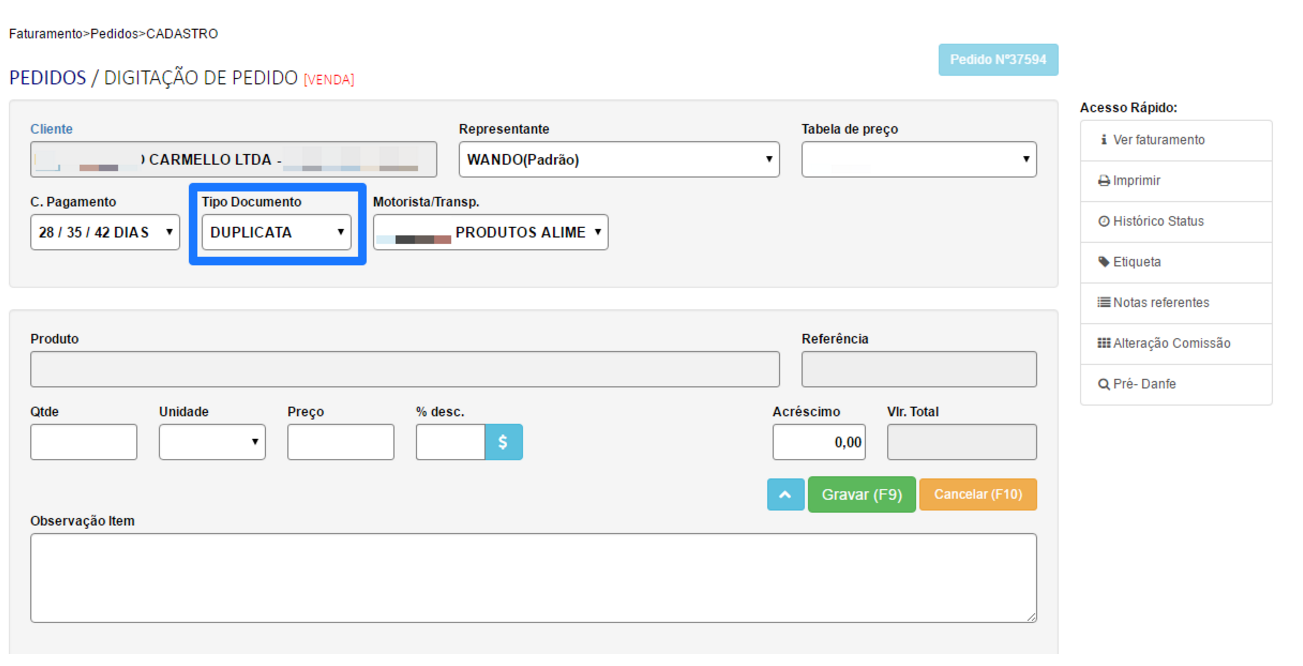
Task: Open the Unidade dropdown
Action: coord(212,442)
